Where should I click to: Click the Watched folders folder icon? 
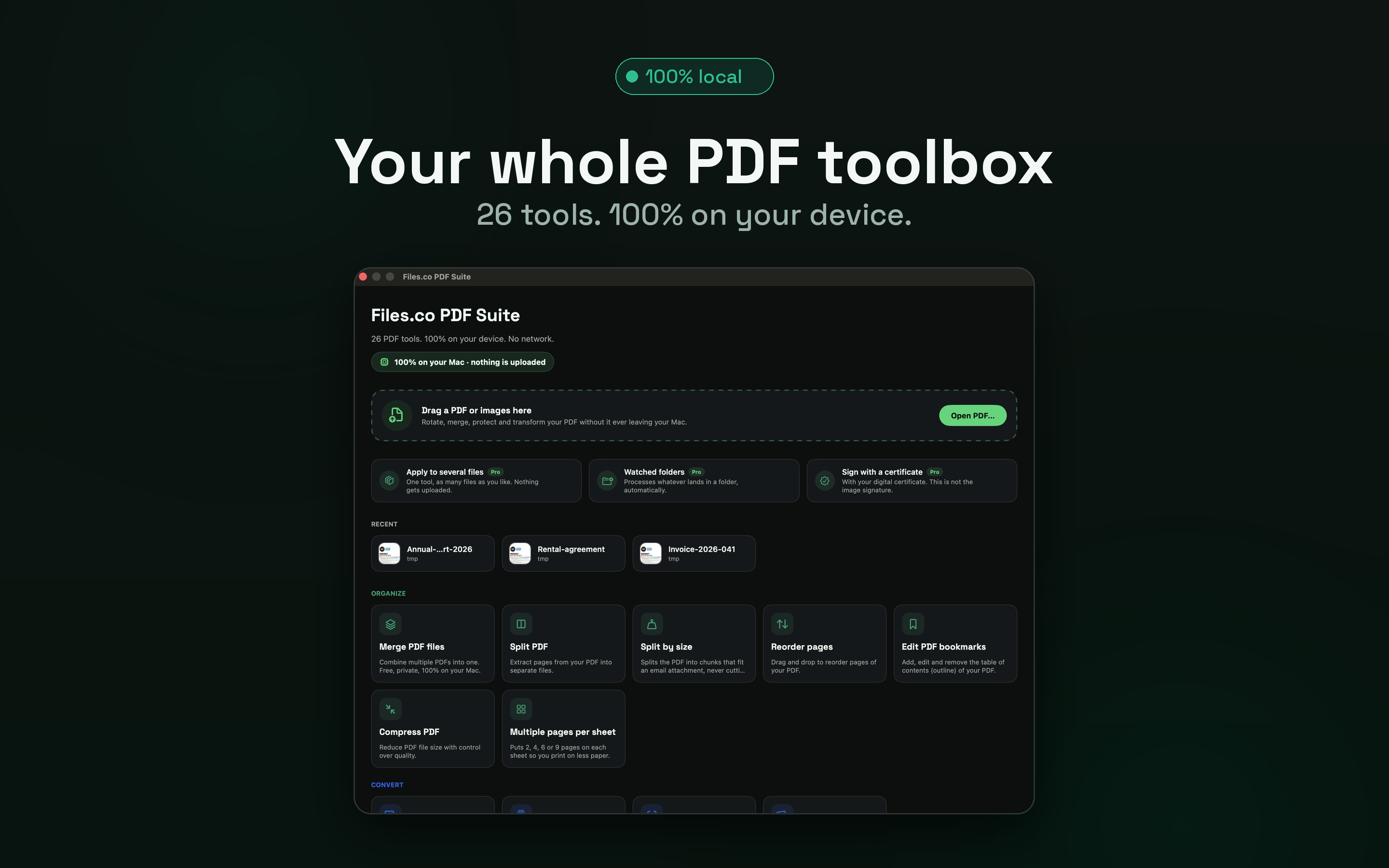(607, 480)
